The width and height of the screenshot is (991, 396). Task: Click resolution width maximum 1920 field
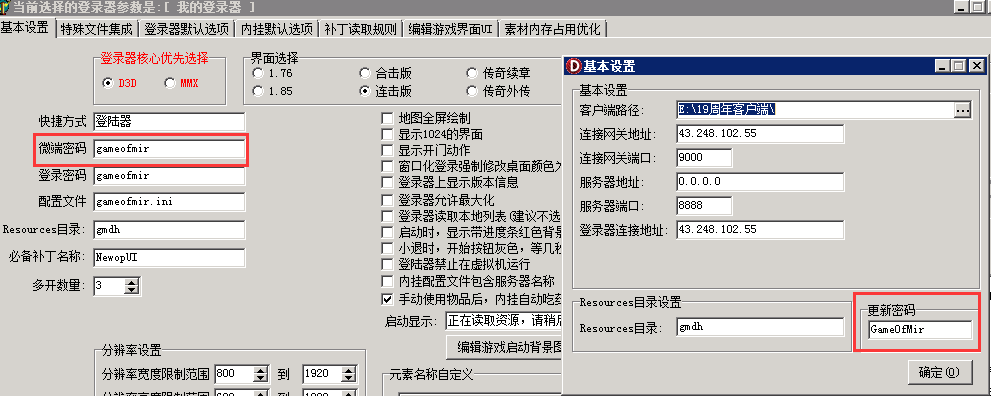pos(322,374)
